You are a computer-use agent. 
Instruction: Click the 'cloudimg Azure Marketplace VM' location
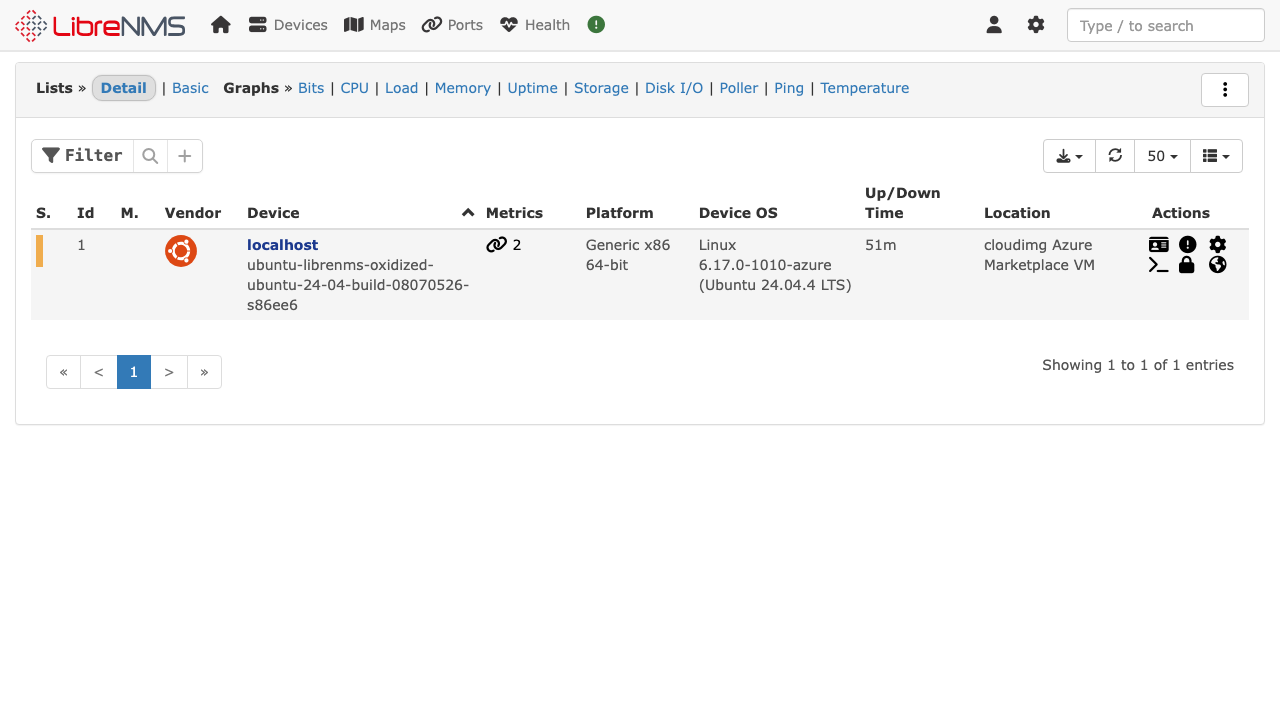point(1039,255)
